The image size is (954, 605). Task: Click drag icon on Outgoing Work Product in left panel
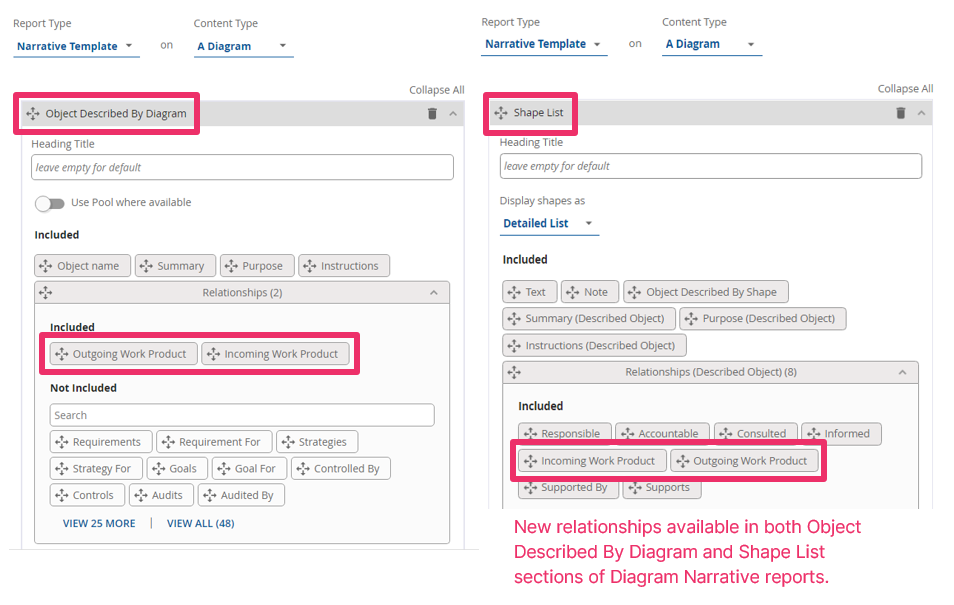pos(61,354)
